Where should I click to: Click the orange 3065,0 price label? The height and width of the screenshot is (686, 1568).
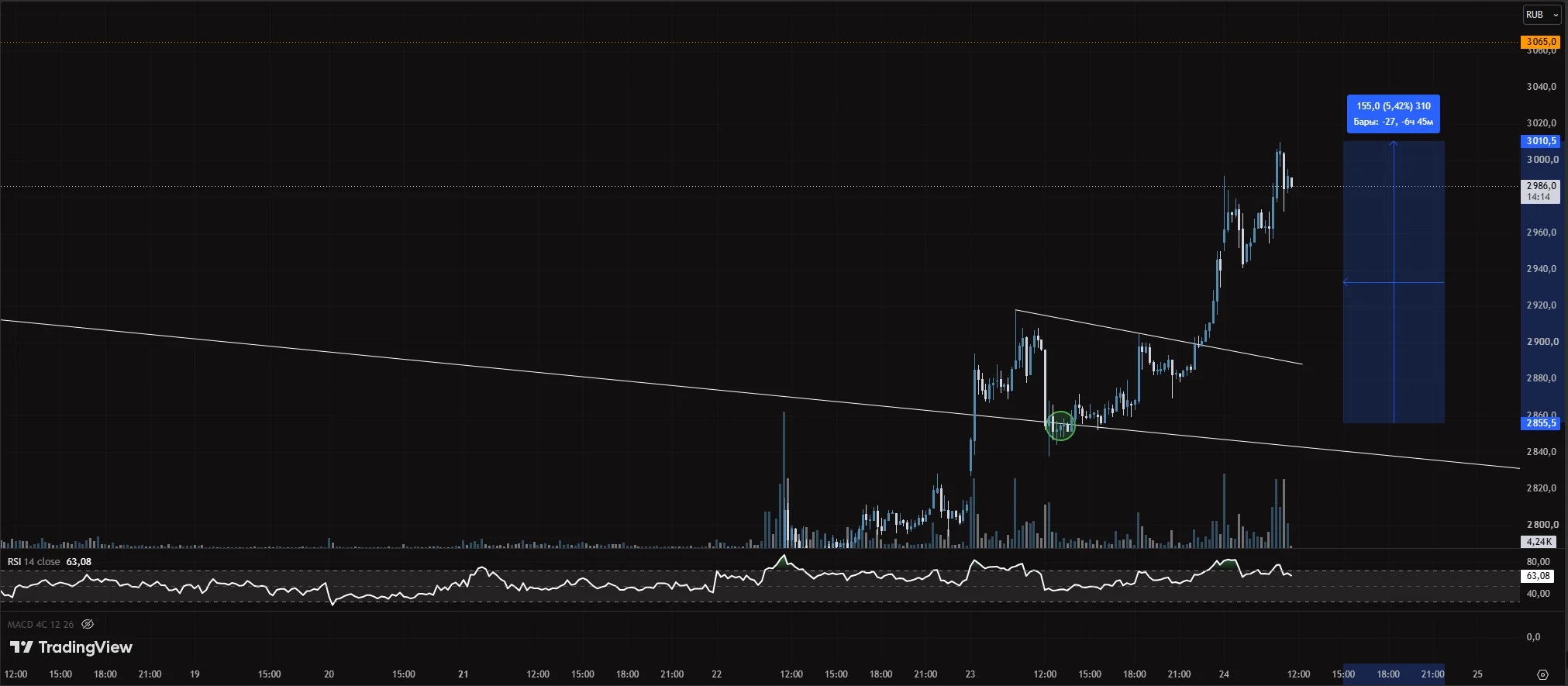[x=1540, y=42]
